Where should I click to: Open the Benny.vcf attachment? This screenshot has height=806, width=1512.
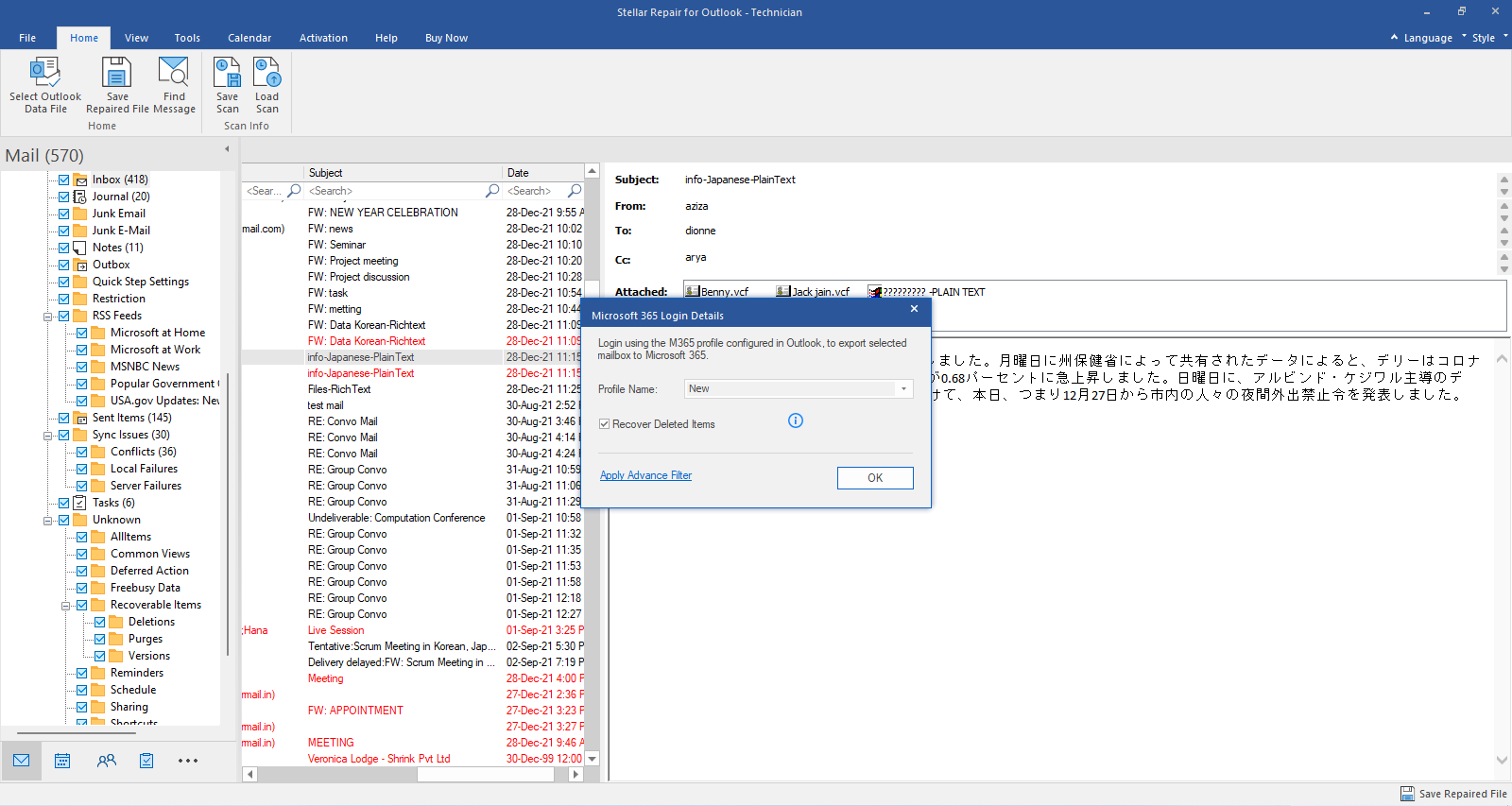(x=717, y=292)
